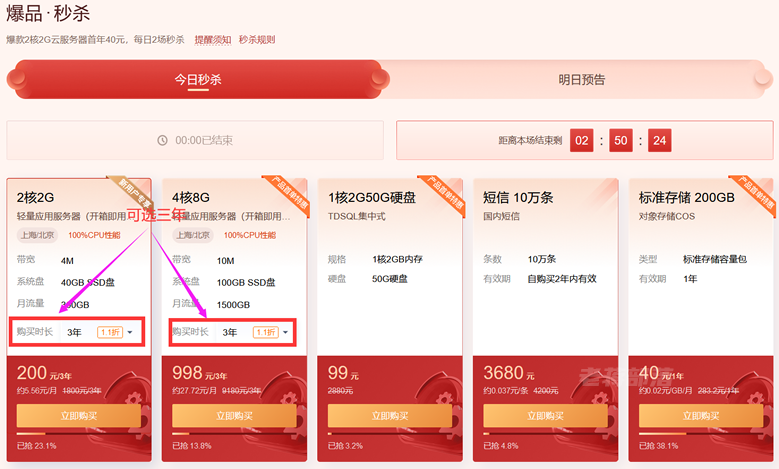
Task: Click the 标准存储 200GB card title
Action: pyautogui.click(x=687, y=198)
